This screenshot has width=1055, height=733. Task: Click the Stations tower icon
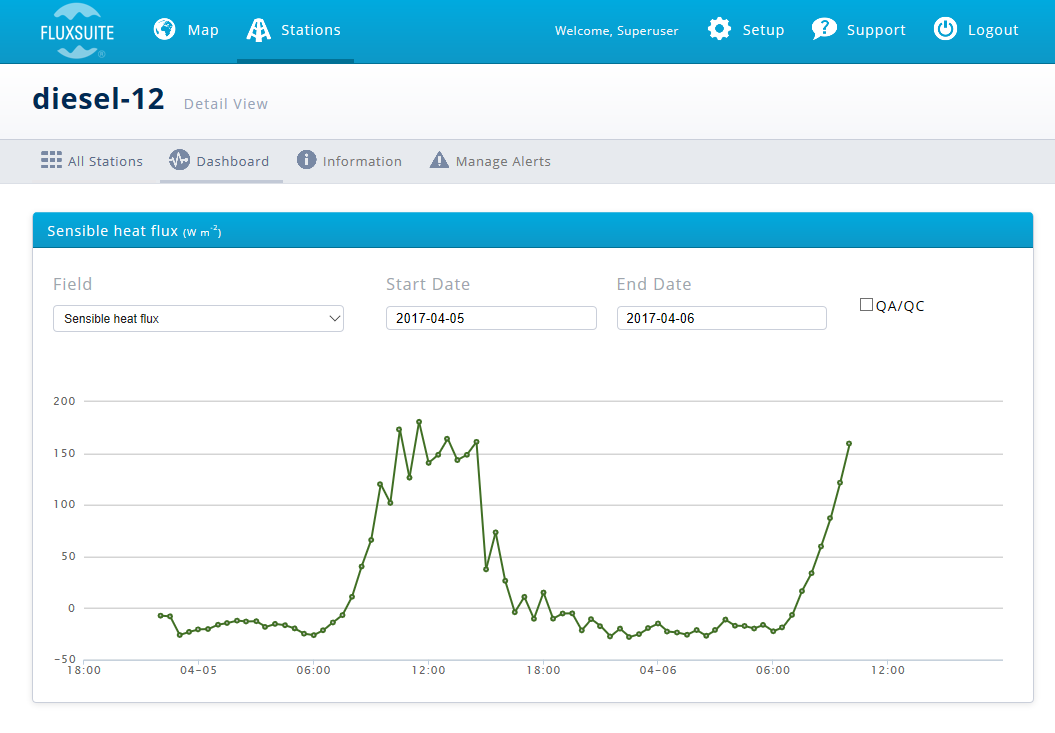[x=259, y=30]
